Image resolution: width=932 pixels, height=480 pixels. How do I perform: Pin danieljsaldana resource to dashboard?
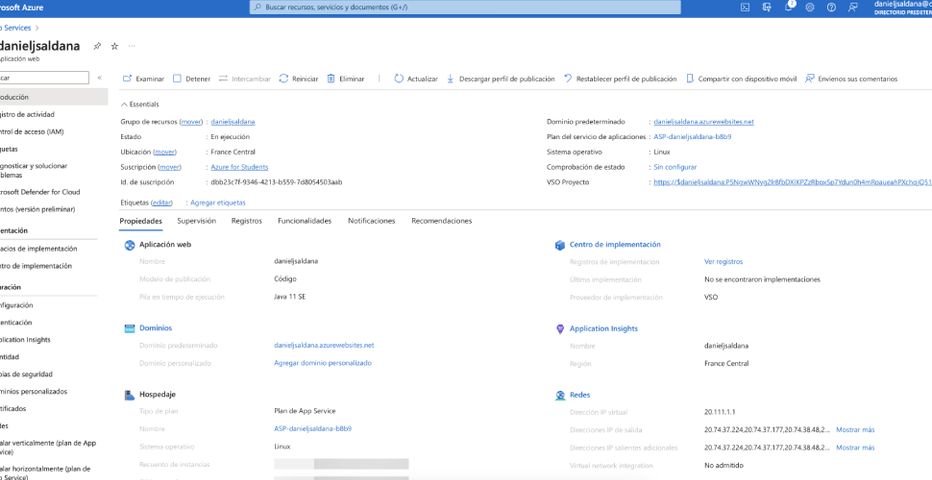click(97, 46)
